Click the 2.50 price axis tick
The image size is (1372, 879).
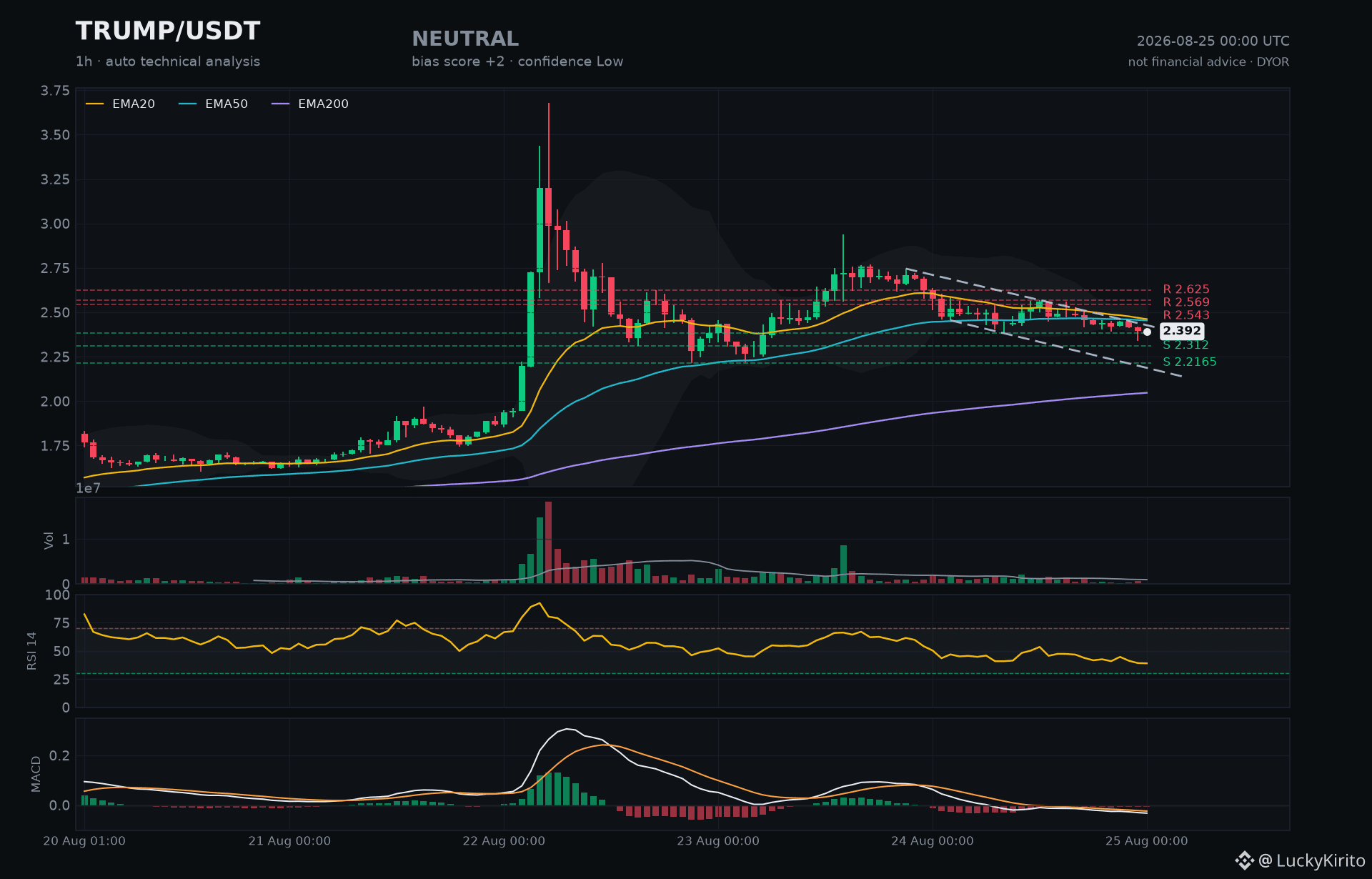55,313
